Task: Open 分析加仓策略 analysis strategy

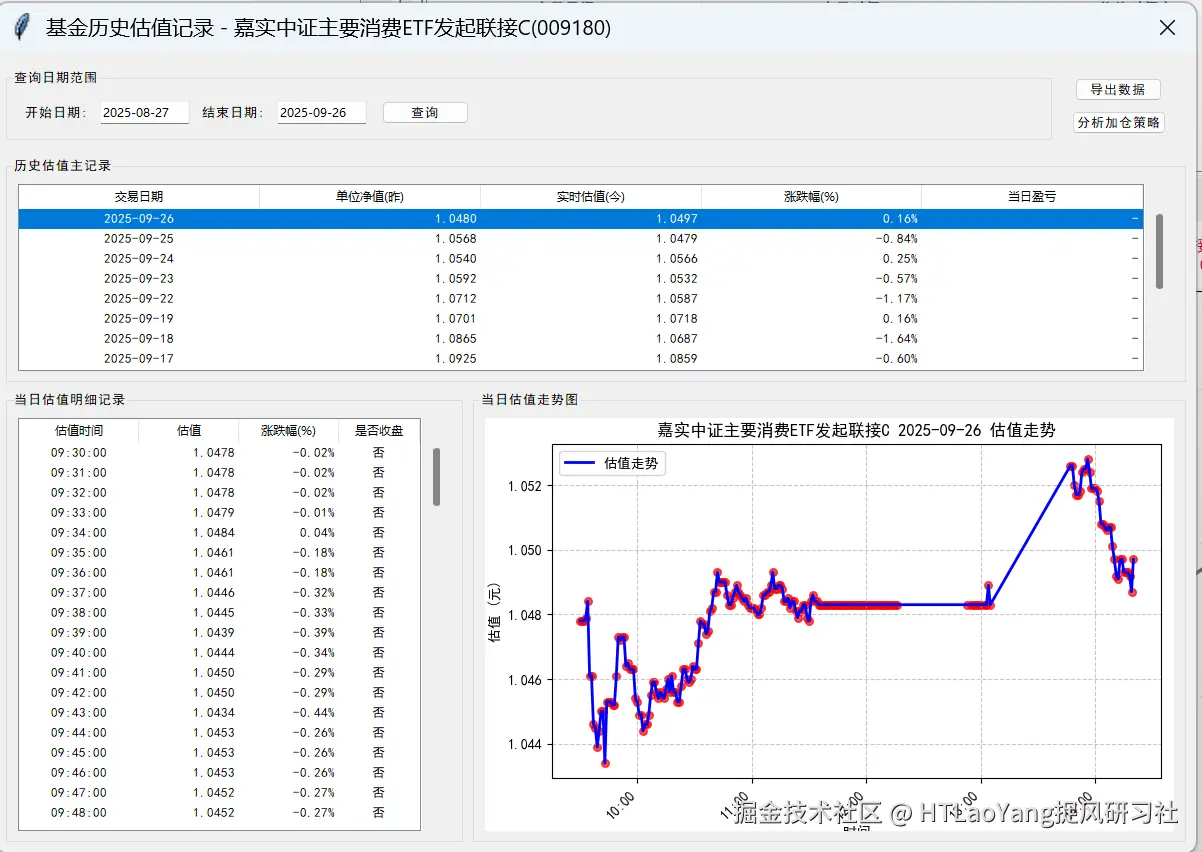Action: pos(1117,123)
